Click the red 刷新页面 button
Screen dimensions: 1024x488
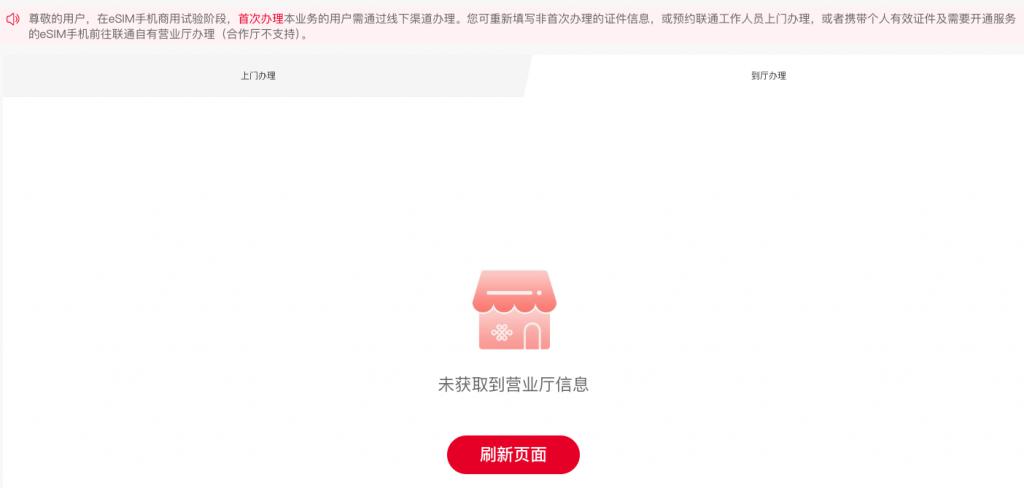[x=513, y=455]
